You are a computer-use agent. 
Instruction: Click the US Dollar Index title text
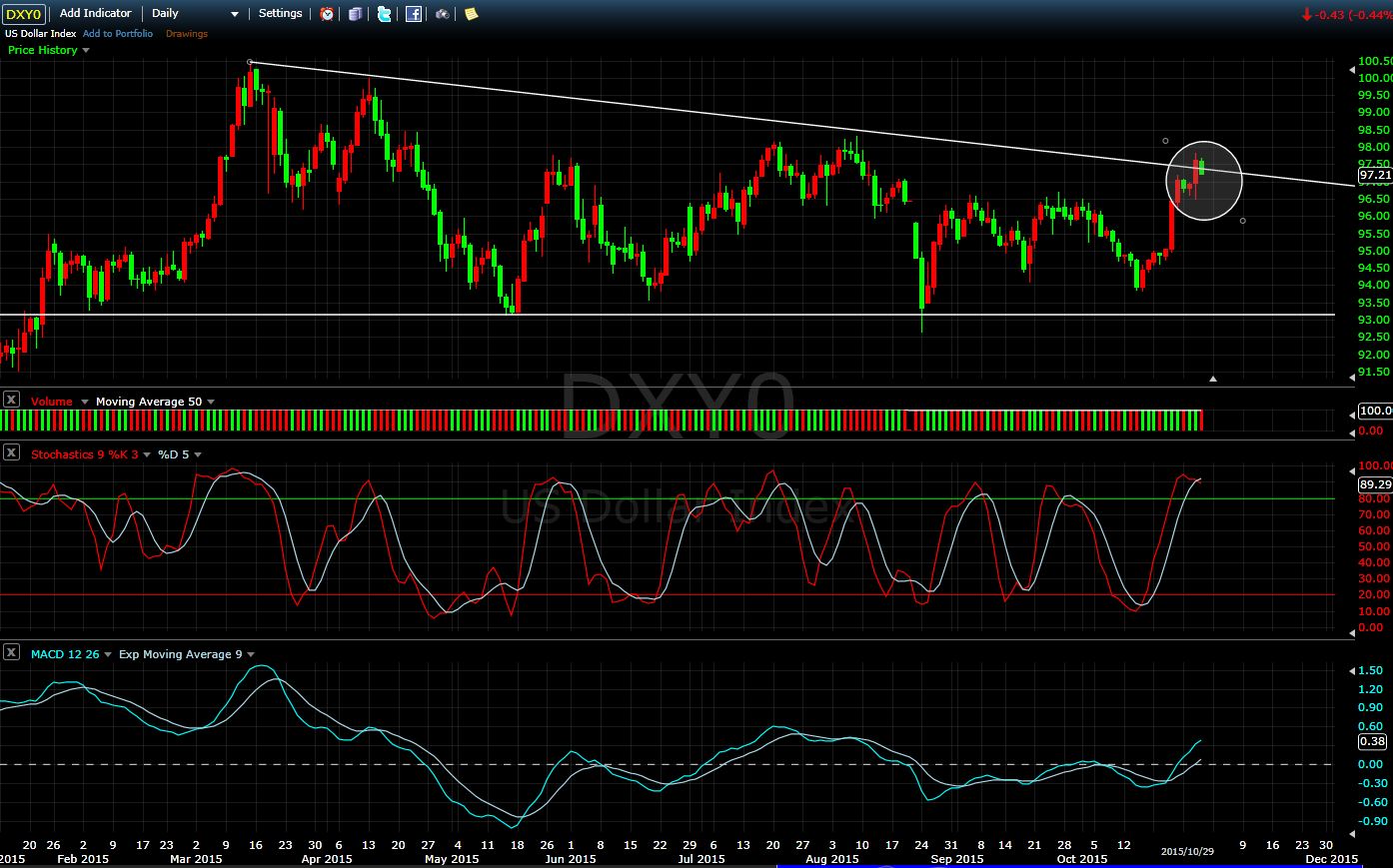coord(41,34)
